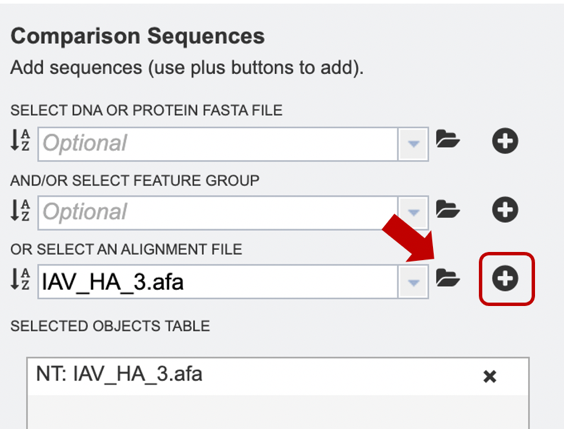Add the FASTA file using its plus button
Screen dimensions: 564x429
(505, 141)
